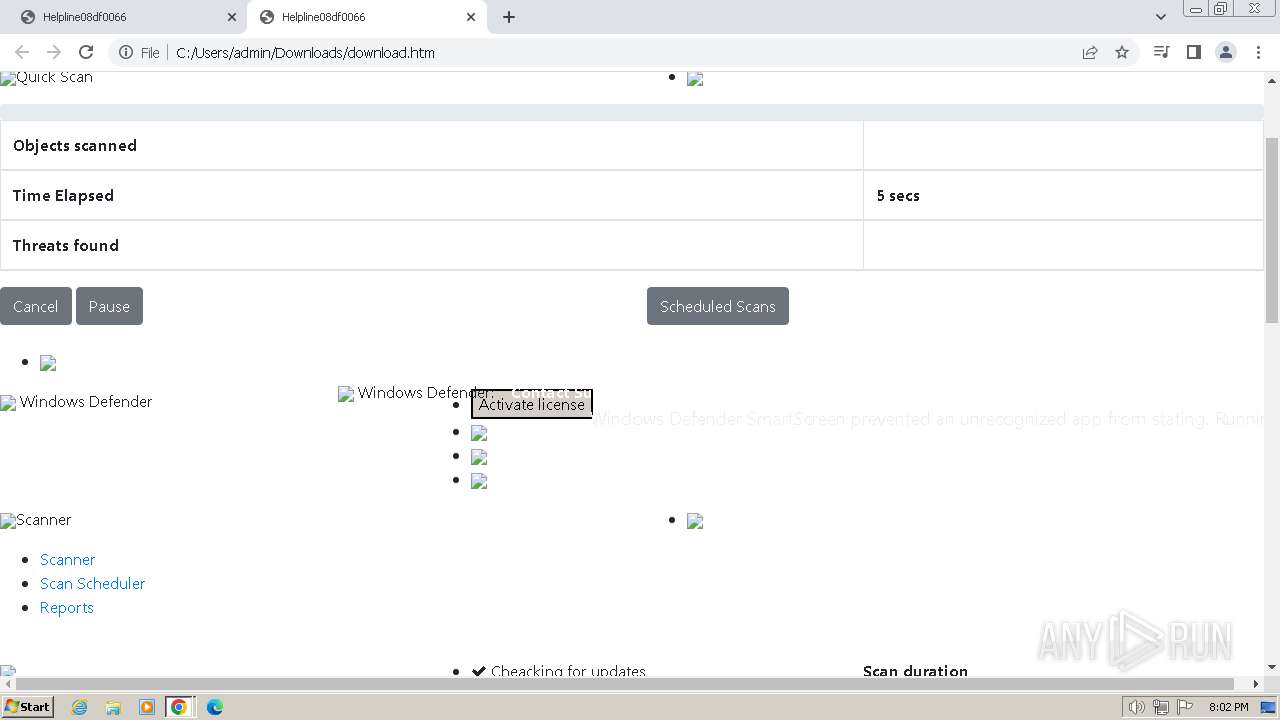This screenshot has height=720, width=1280.
Task: Open Windows Media Player from taskbar
Action: coord(147,707)
